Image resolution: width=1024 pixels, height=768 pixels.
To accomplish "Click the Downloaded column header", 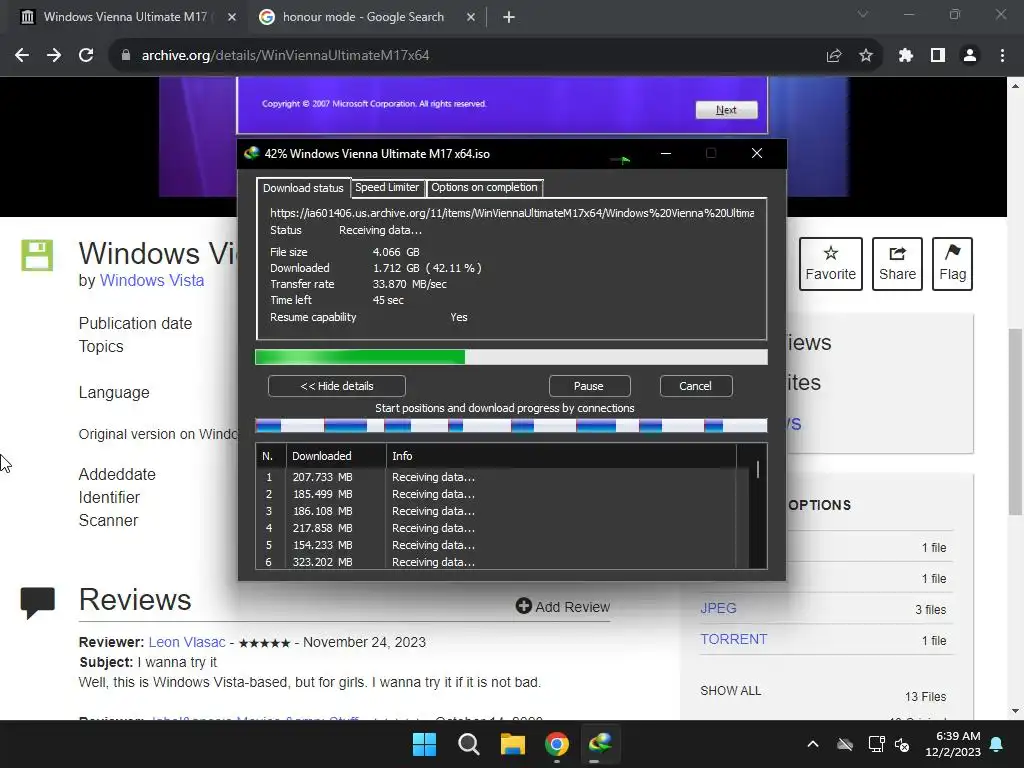I will click(x=336, y=456).
